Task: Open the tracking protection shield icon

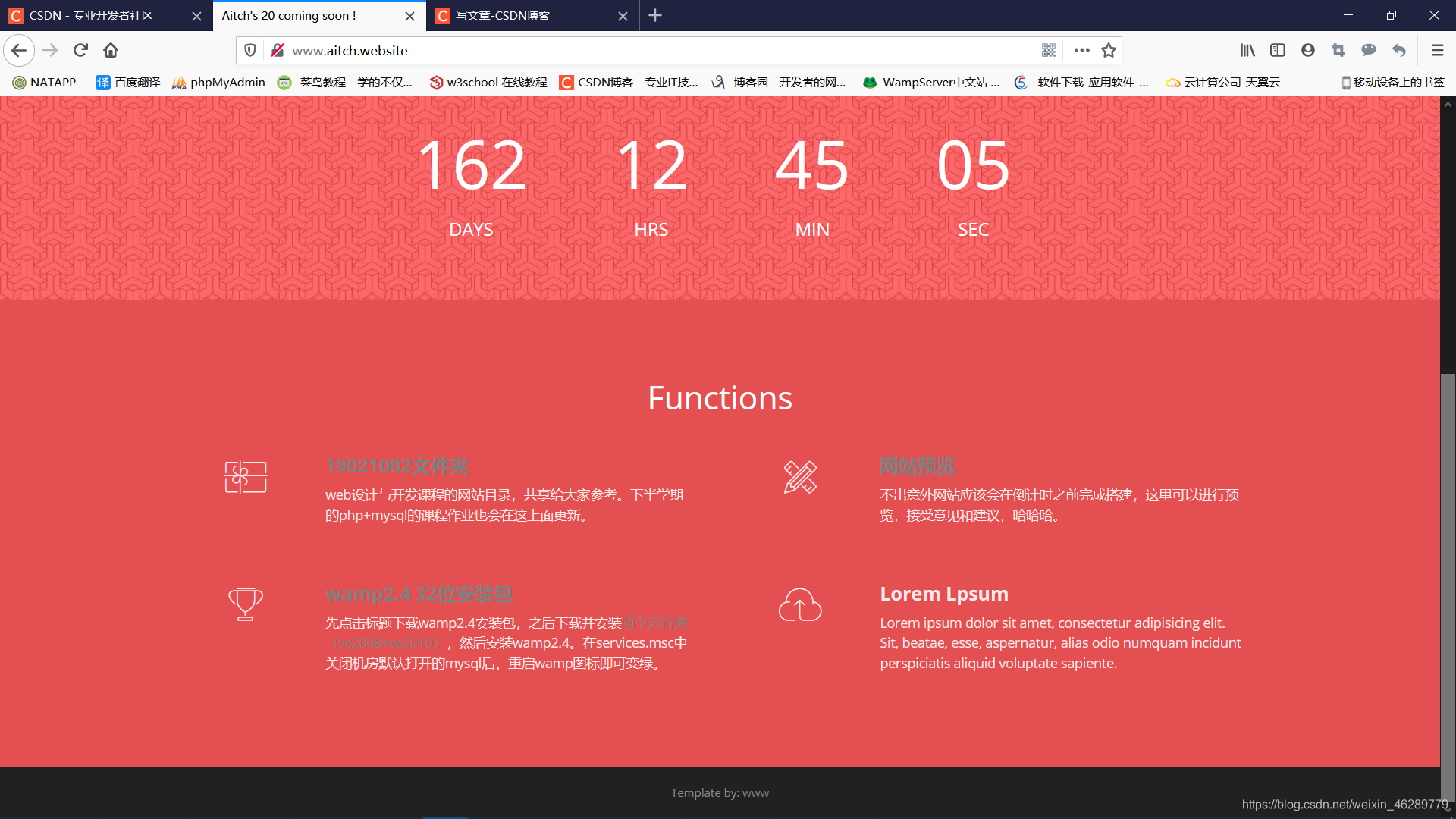Action: (x=250, y=50)
